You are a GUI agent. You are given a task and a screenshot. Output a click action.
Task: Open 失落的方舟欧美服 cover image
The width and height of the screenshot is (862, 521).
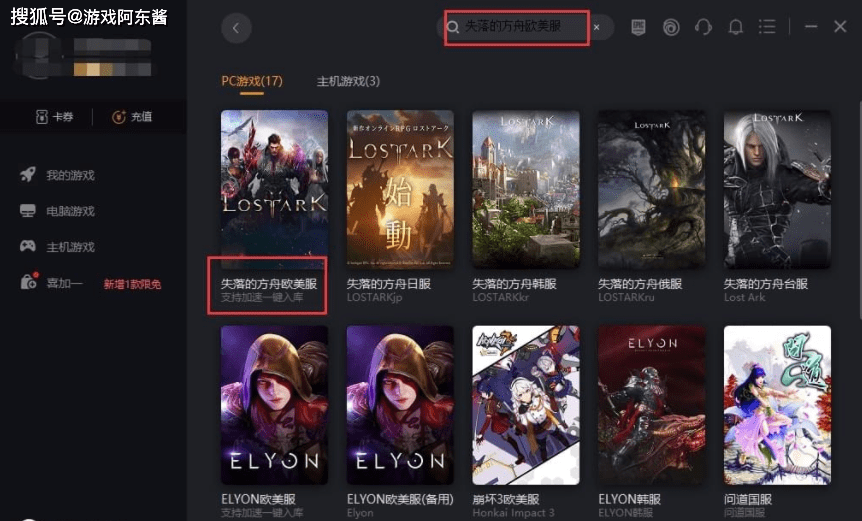274,189
